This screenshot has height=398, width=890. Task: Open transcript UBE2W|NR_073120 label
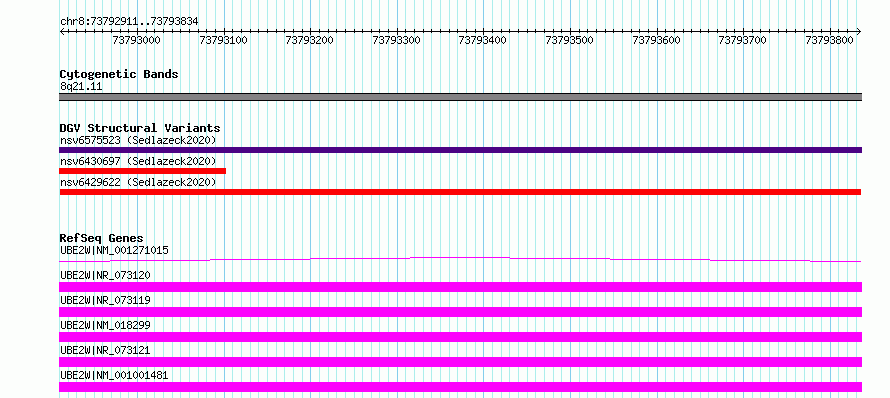point(105,275)
